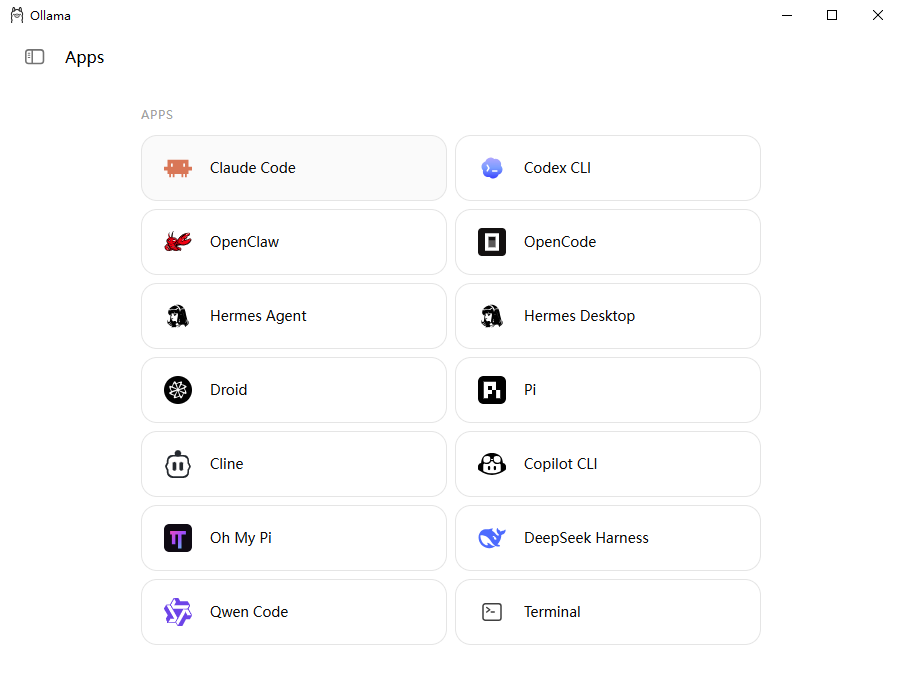Toggle the sidebar panel icon

point(35,57)
